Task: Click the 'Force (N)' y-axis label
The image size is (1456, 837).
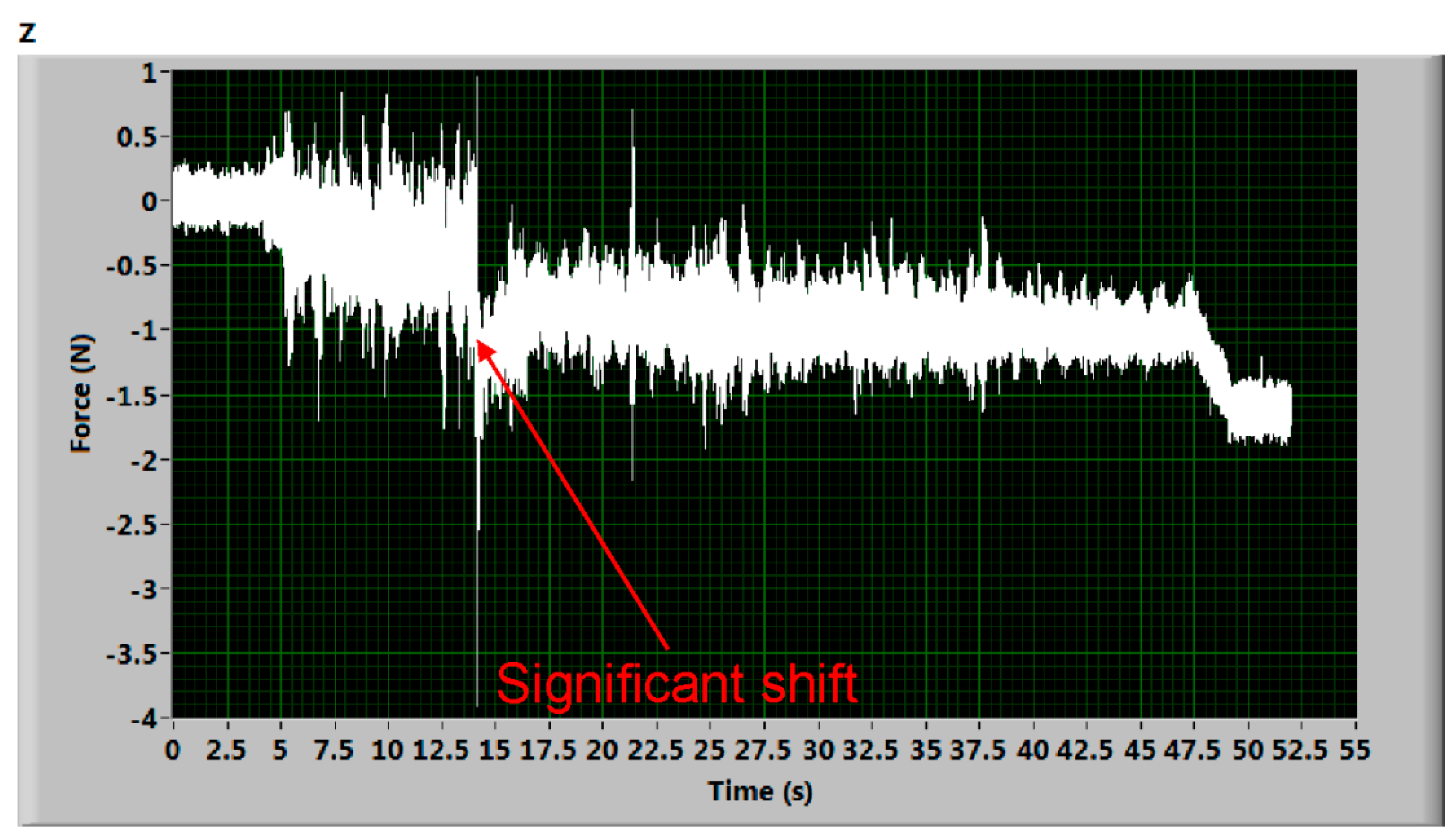Action: click(81, 393)
